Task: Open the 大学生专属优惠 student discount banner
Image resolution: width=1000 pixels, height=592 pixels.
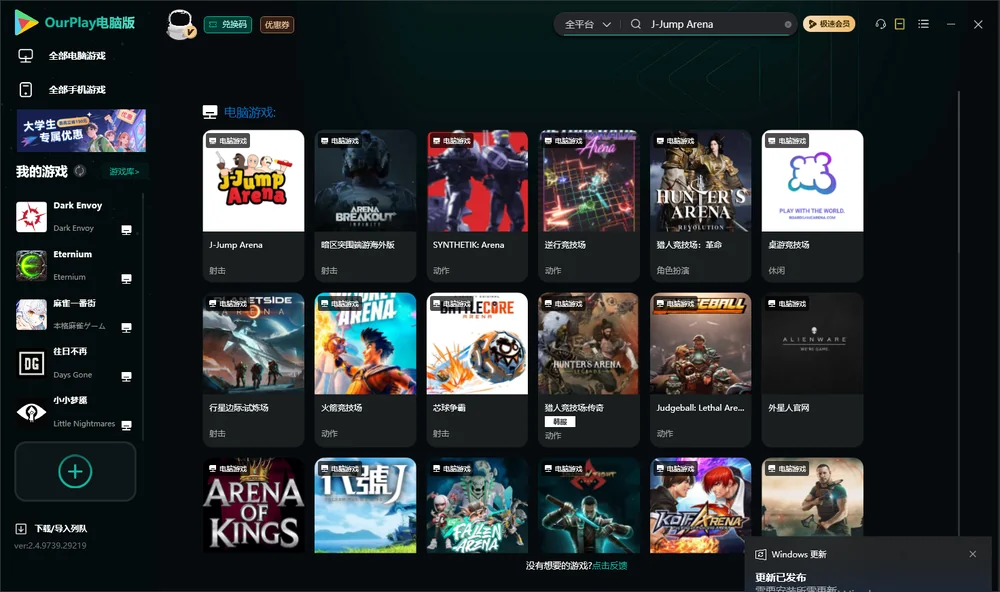Action: point(81,130)
